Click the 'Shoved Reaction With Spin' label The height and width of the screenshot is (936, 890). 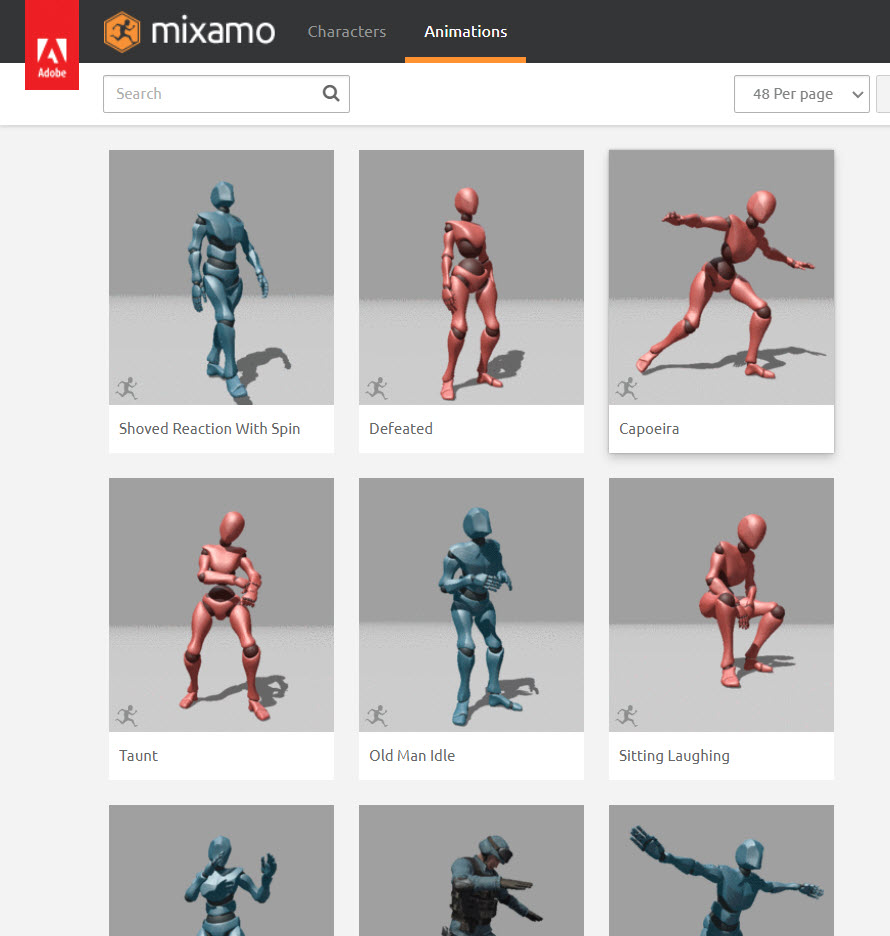pos(210,429)
